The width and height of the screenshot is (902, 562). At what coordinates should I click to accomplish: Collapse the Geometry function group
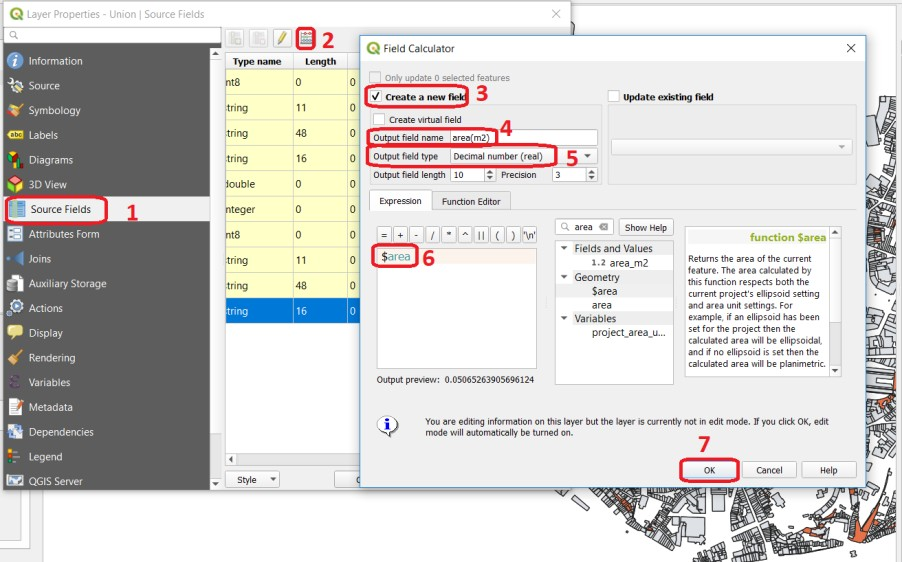(564, 277)
